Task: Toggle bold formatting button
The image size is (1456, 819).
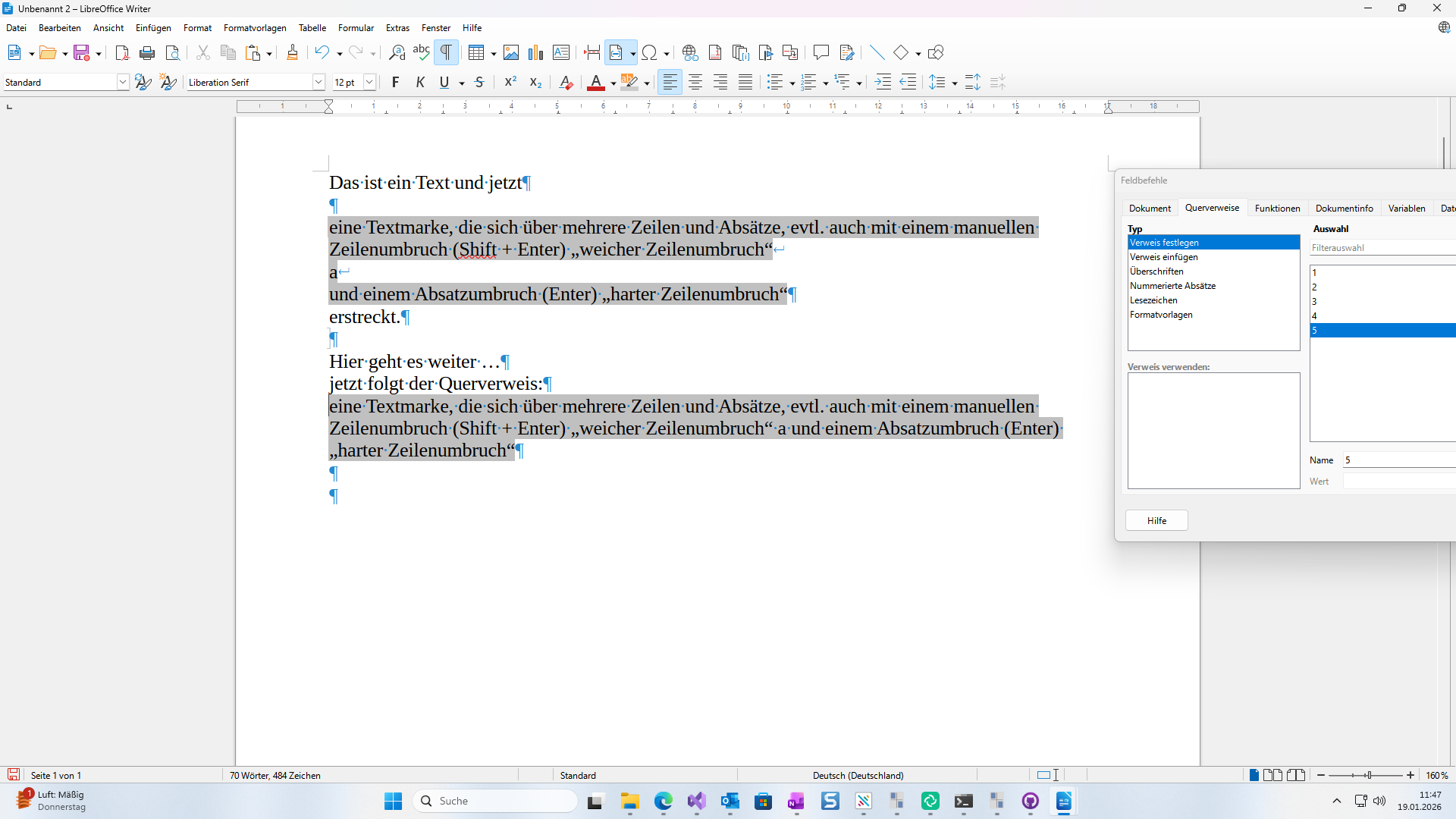Action: click(x=395, y=82)
